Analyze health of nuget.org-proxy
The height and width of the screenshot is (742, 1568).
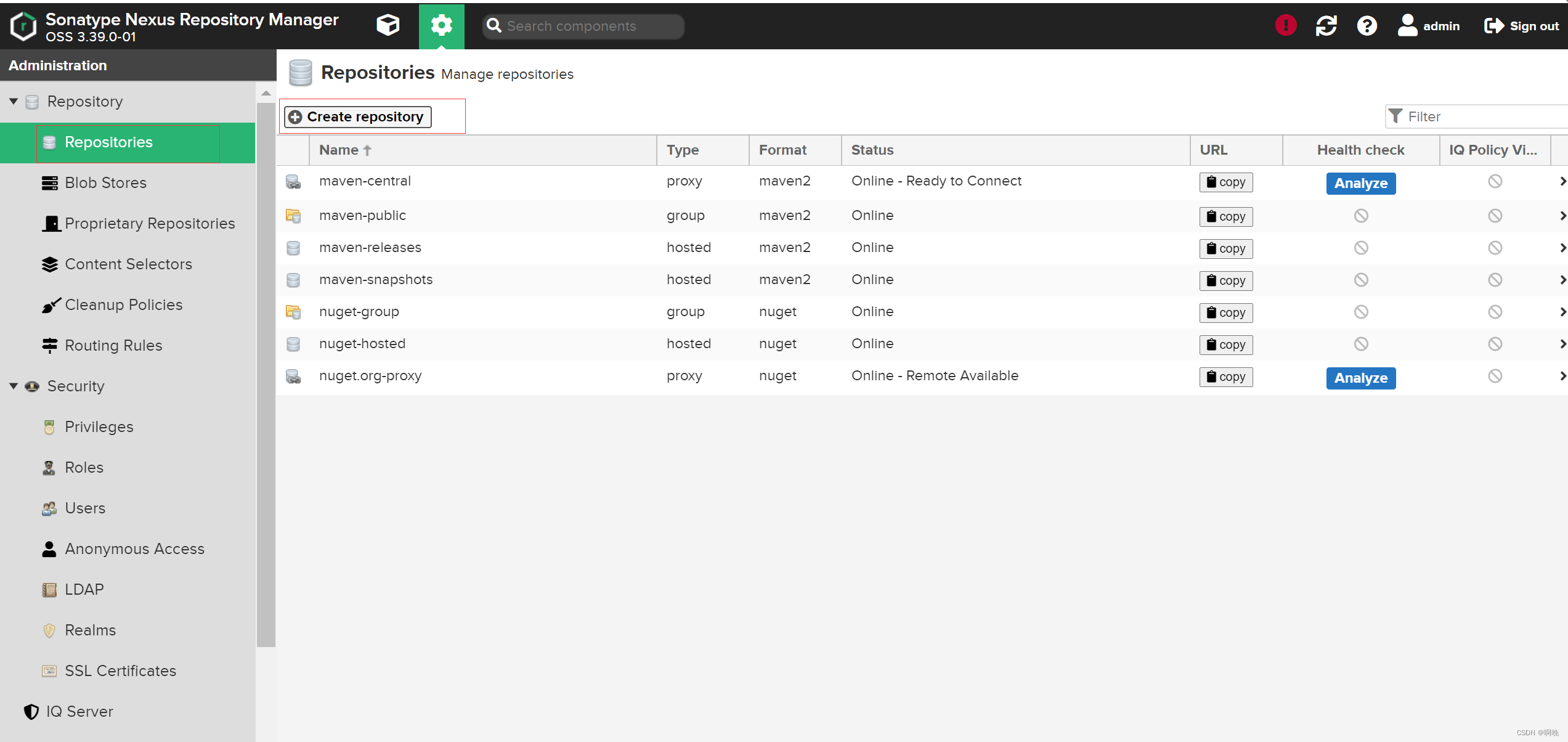[1361, 378]
